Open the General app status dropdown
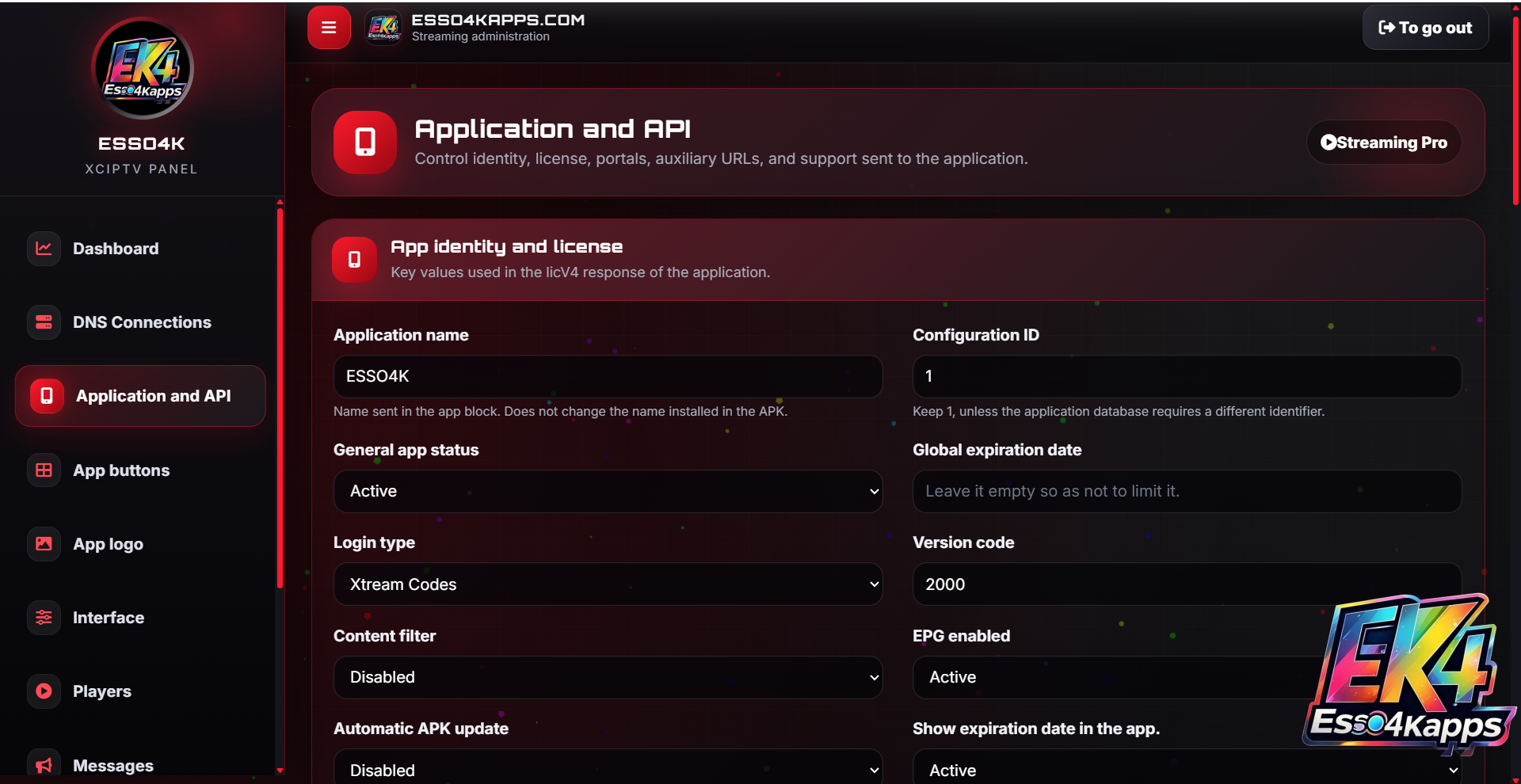Viewport: 1521px width, 784px height. point(608,491)
